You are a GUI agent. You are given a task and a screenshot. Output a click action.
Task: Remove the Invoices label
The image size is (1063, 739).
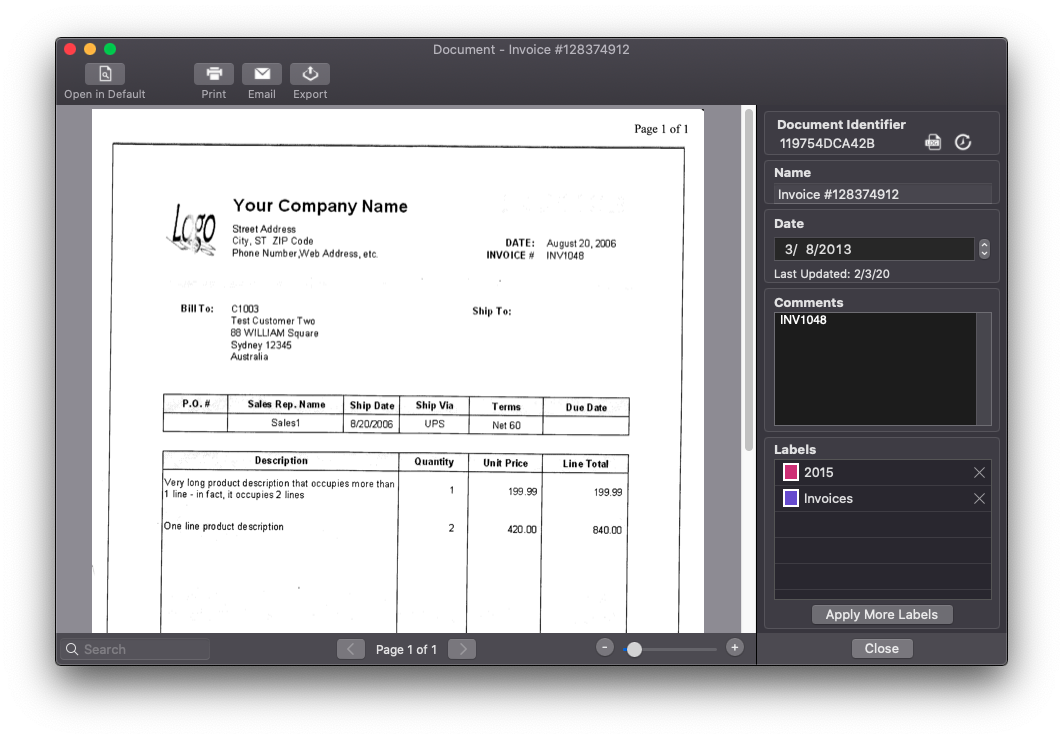click(x=979, y=498)
